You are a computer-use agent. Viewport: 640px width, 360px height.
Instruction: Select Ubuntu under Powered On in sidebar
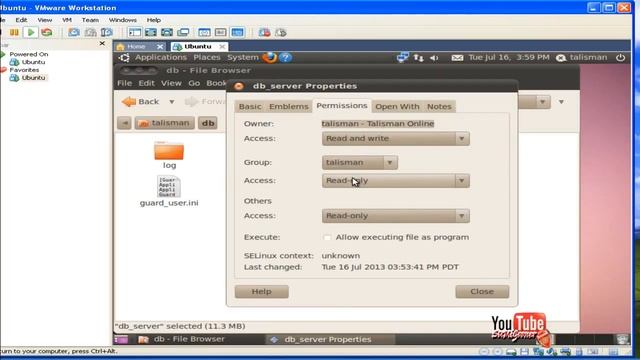point(33,62)
